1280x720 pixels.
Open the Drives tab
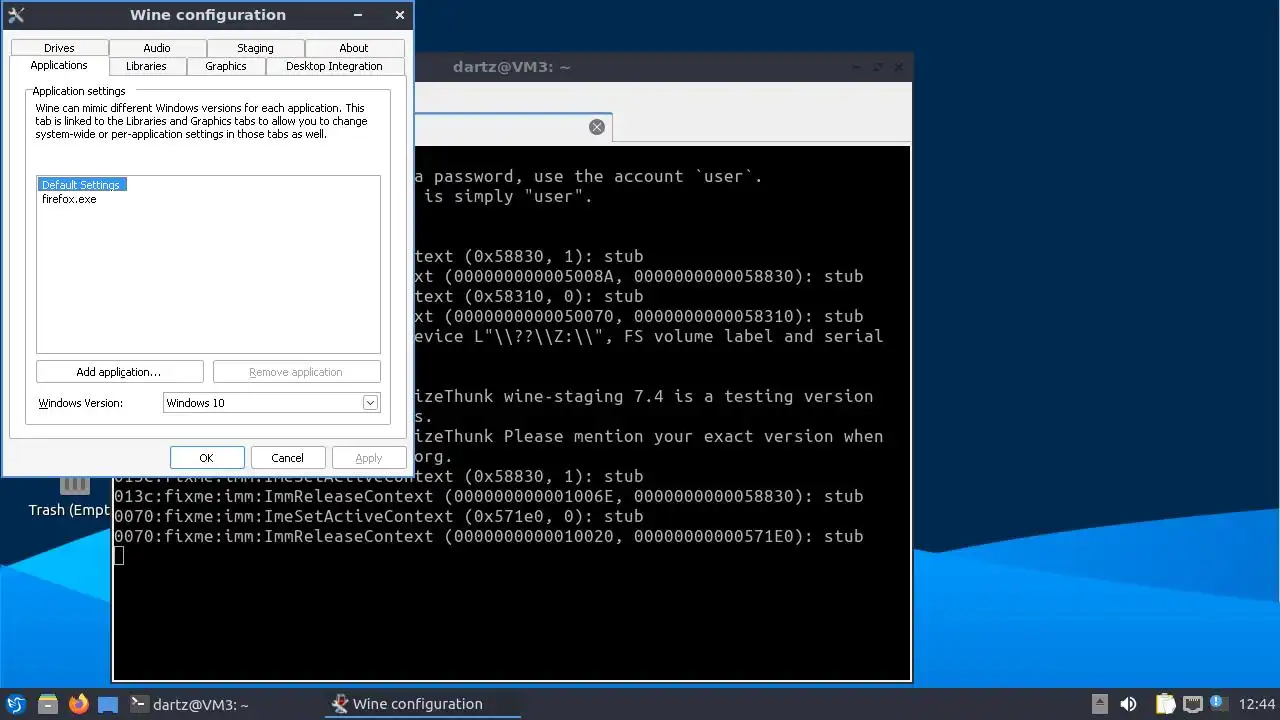pos(59,48)
